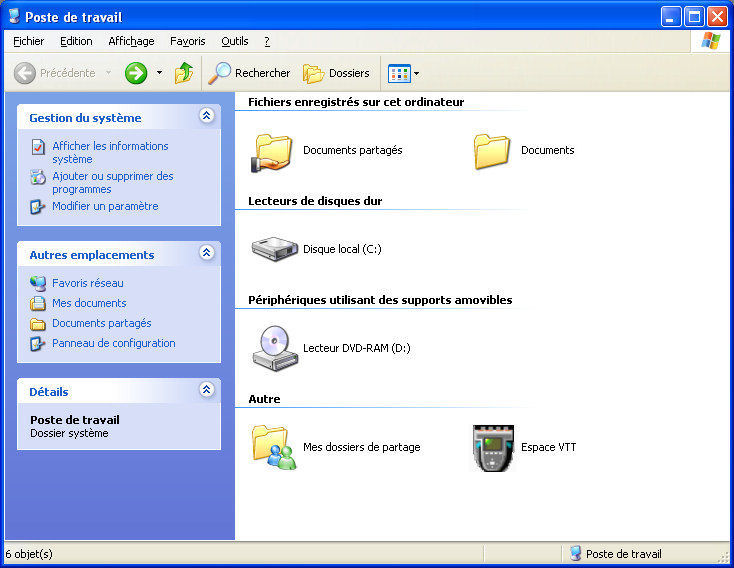Image resolution: width=734 pixels, height=568 pixels.
Task: Click the system information checklist icon
Action: point(38,147)
